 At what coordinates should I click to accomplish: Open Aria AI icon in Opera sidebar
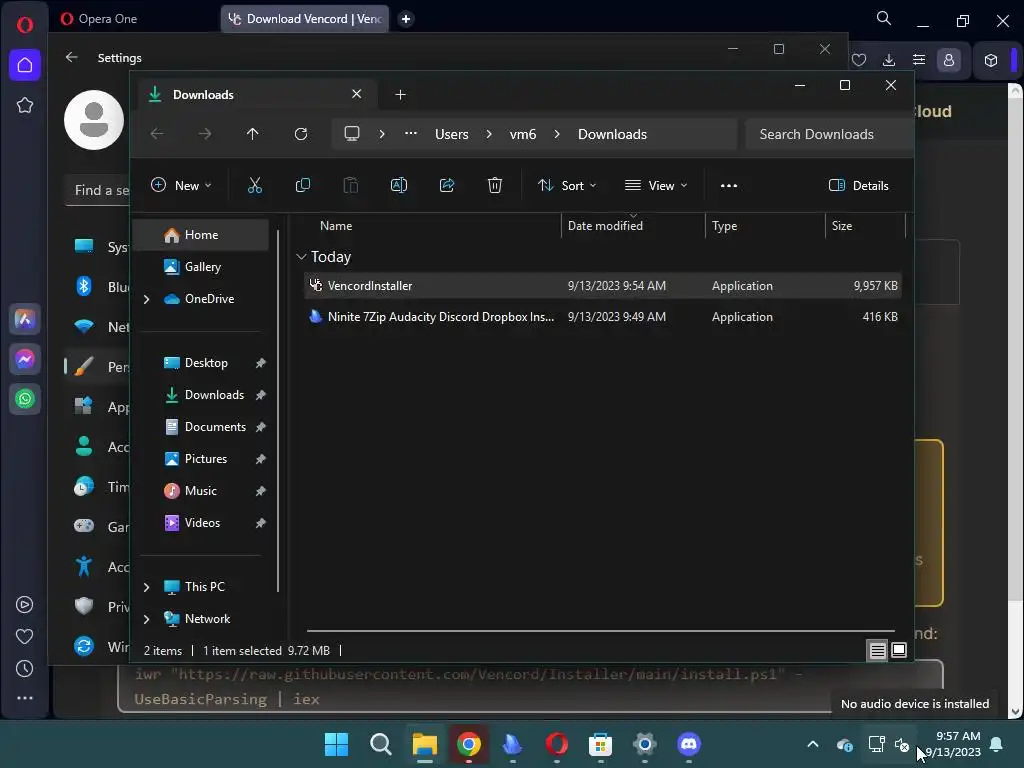coord(25,319)
